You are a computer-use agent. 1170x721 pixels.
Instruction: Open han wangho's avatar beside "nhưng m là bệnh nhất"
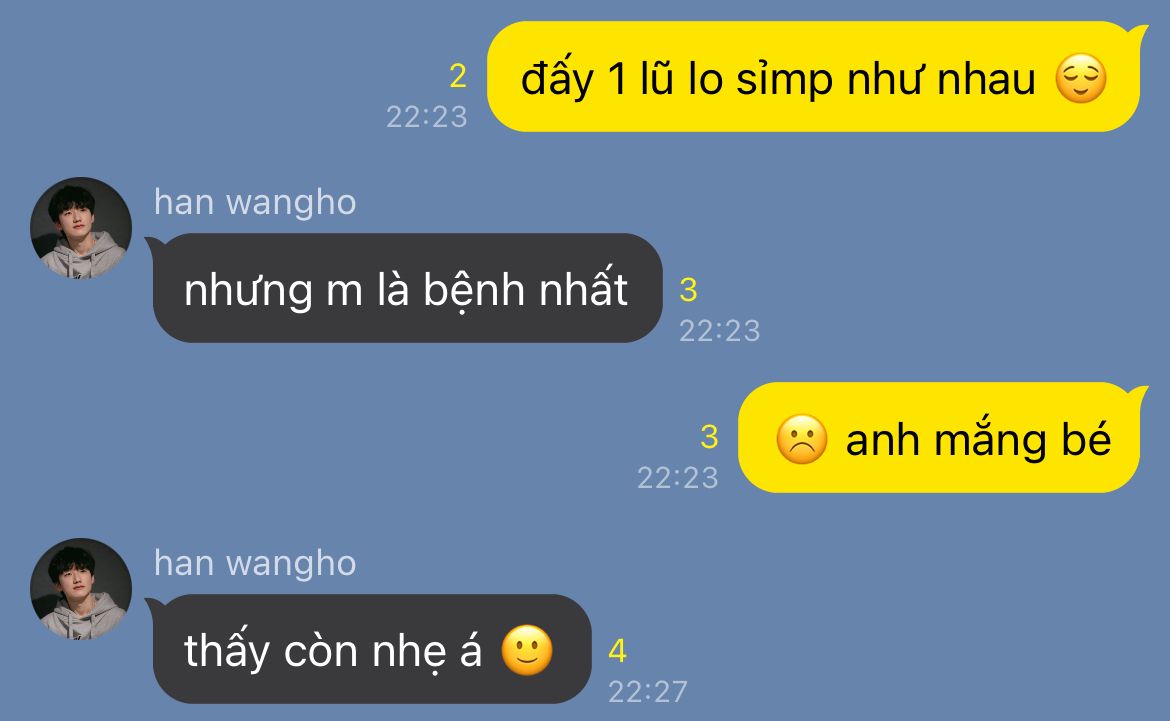(x=81, y=228)
